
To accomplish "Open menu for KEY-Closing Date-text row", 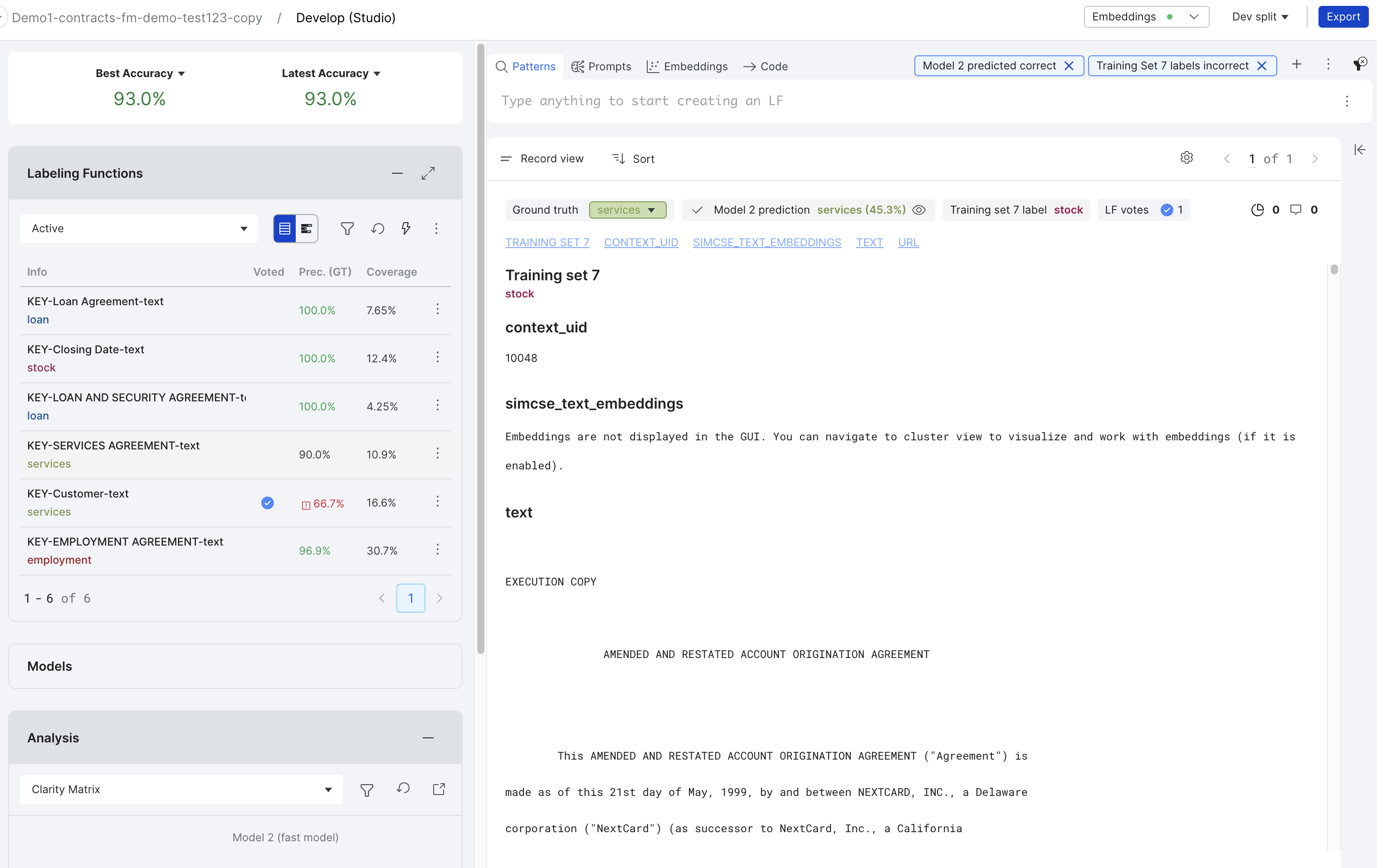I will [438, 357].
